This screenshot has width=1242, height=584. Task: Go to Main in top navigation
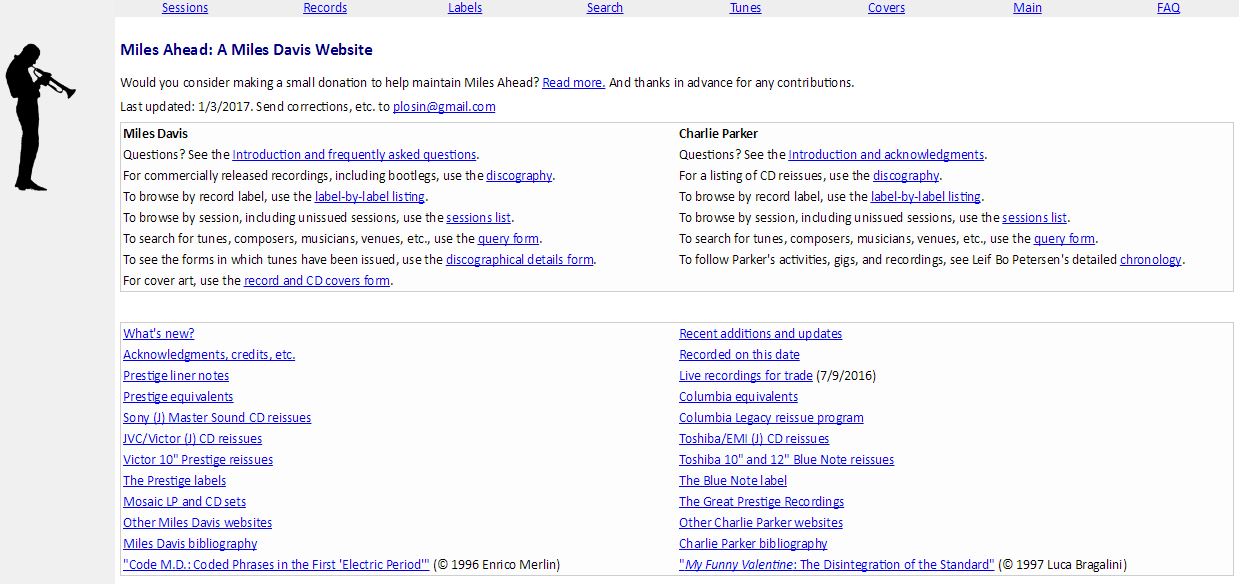(1027, 8)
